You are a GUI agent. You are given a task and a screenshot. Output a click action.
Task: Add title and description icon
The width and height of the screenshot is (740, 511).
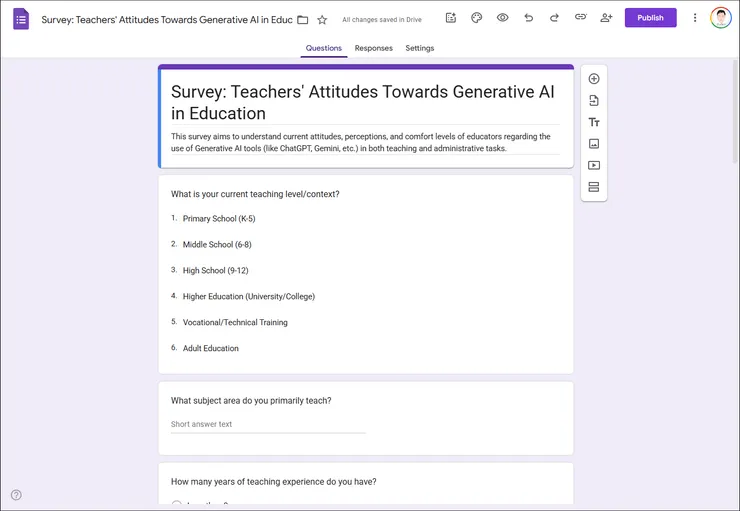click(594, 122)
